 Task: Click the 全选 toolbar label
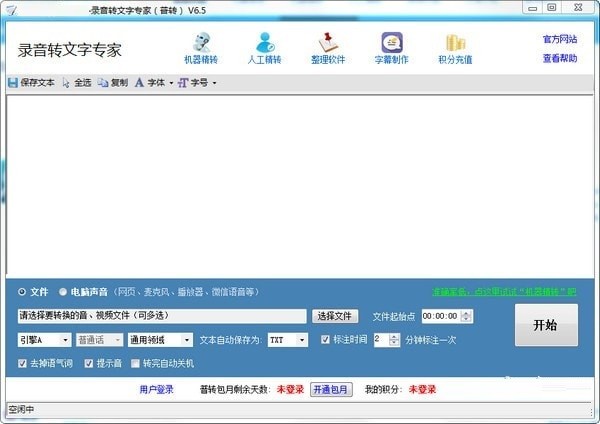click(83, 83)
